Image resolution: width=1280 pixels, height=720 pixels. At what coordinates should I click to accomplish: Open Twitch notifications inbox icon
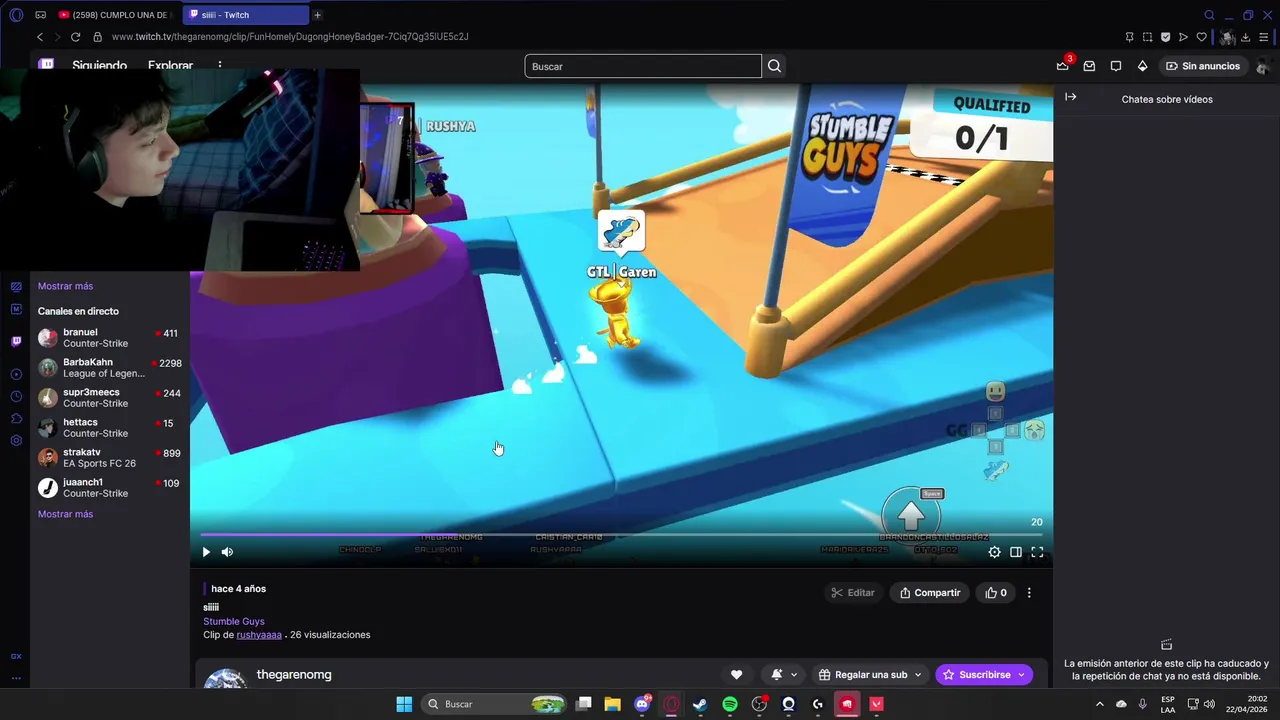point(1089,66)
